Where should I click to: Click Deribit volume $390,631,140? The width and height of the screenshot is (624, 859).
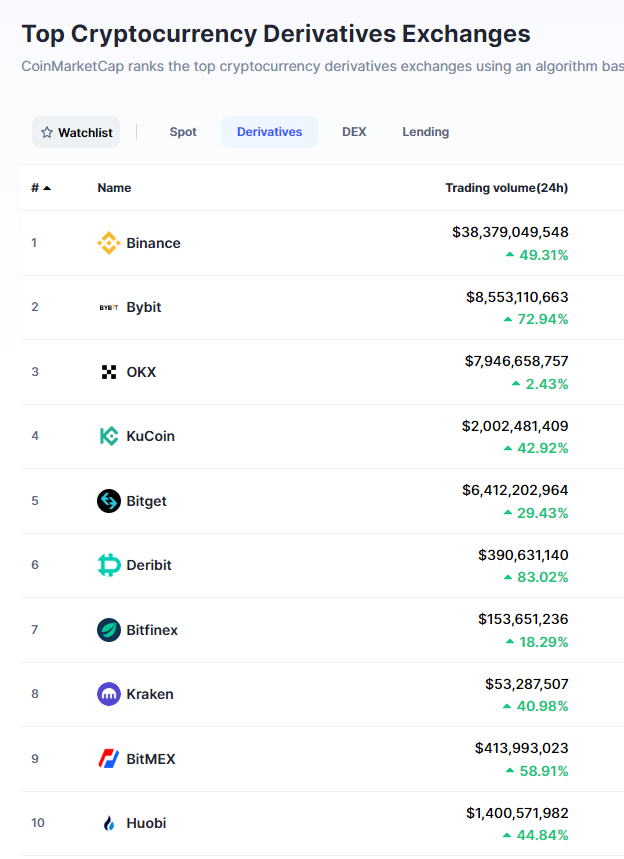tap(523, 555)
